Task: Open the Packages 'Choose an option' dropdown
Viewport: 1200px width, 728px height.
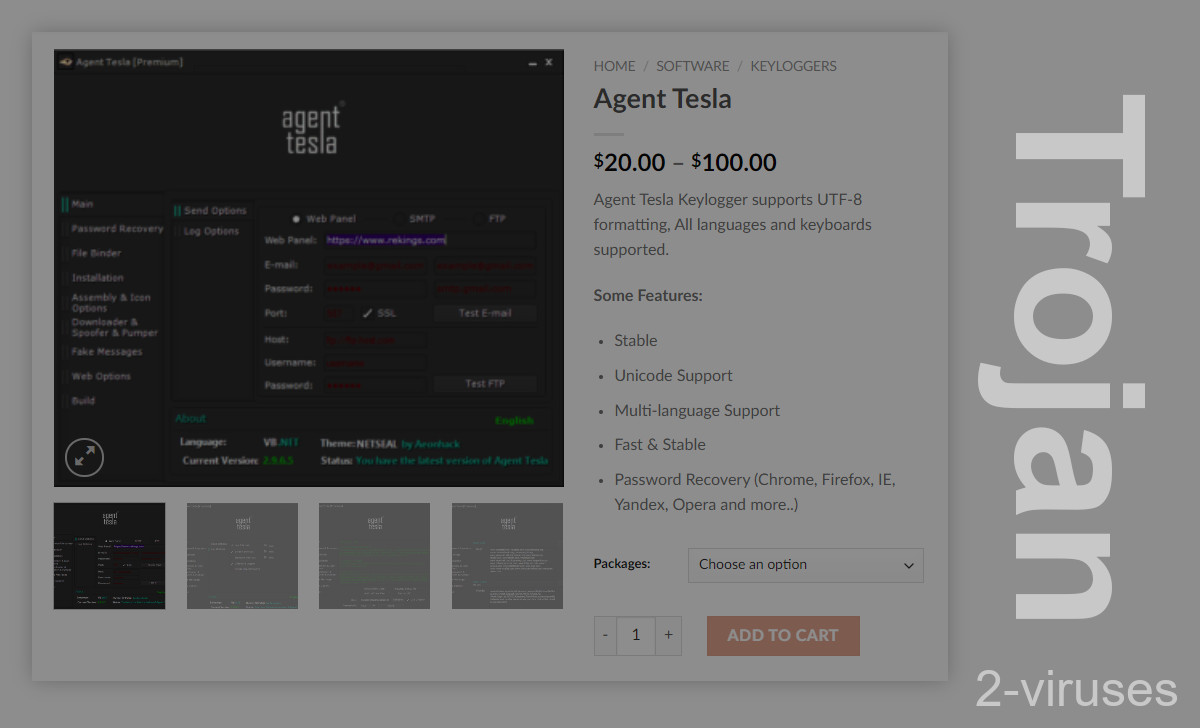Action: [805, 565]
